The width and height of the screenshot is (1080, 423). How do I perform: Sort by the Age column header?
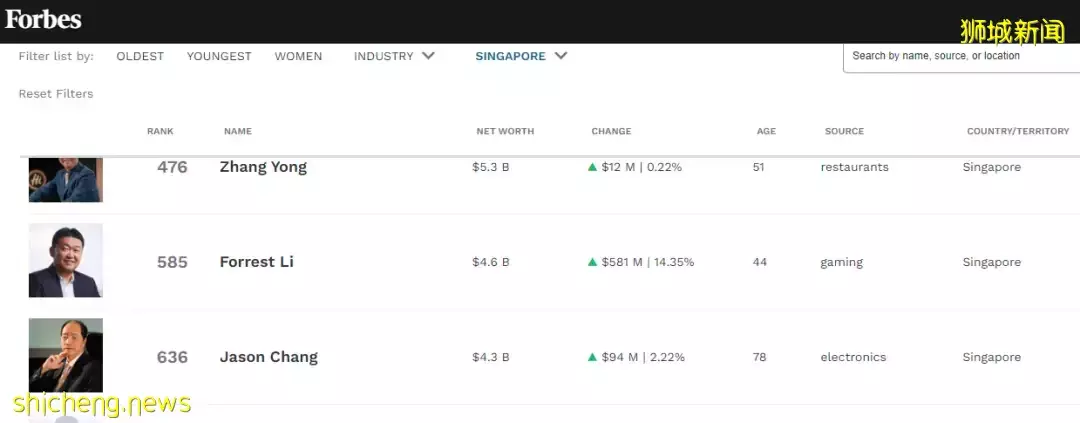(766, 131)
